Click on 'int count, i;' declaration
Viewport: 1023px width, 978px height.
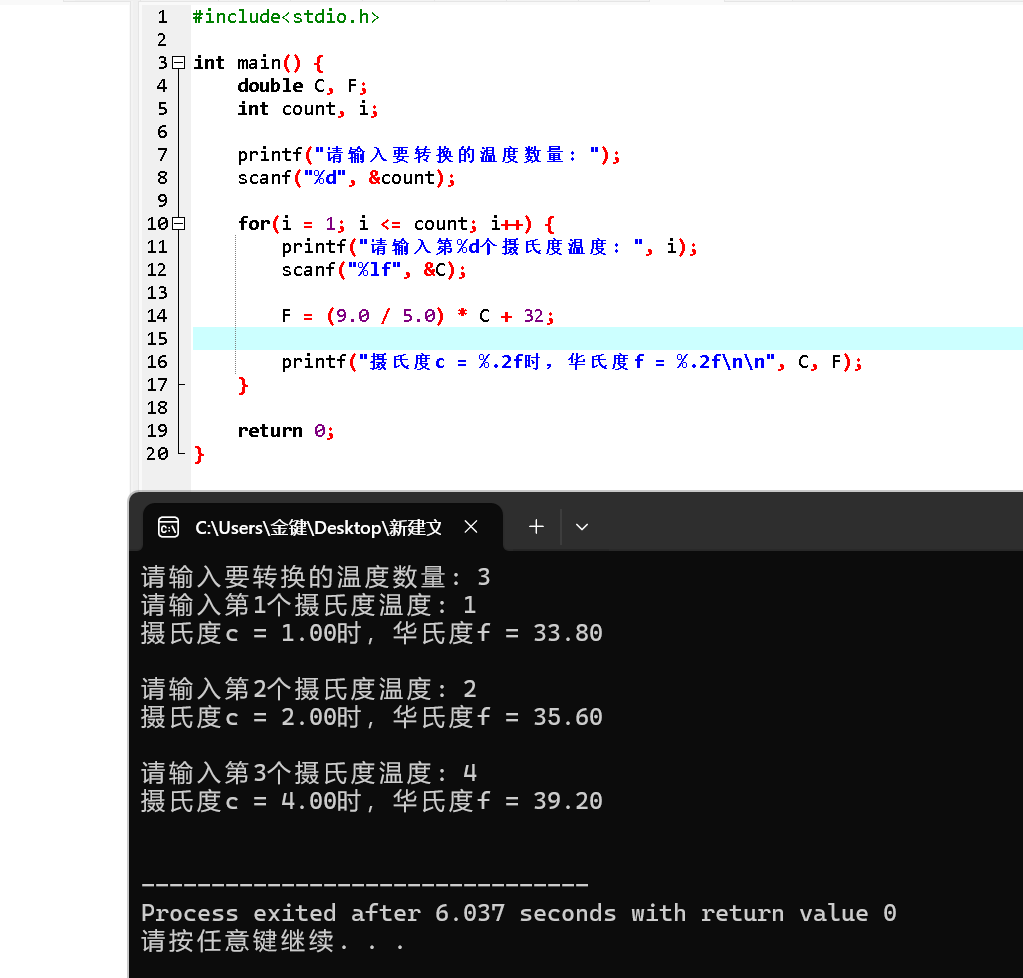[x=307, y=109]
